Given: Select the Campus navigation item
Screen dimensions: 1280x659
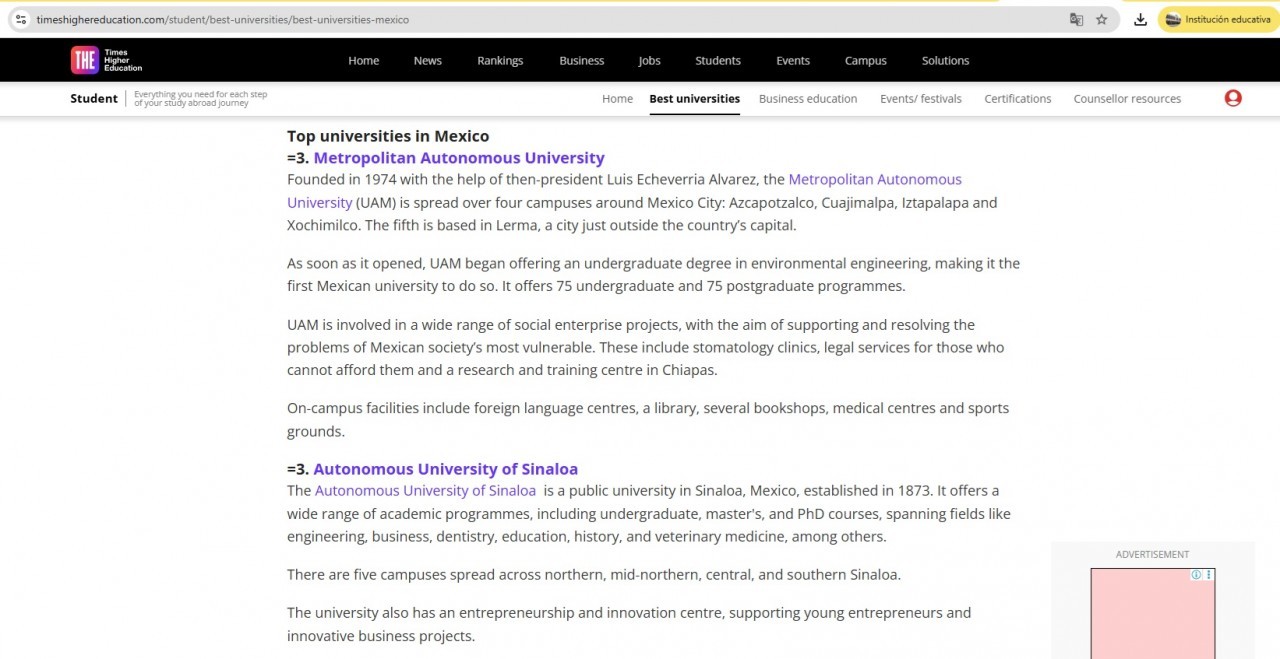Looking at the screenshot, I should coord(865,61).
